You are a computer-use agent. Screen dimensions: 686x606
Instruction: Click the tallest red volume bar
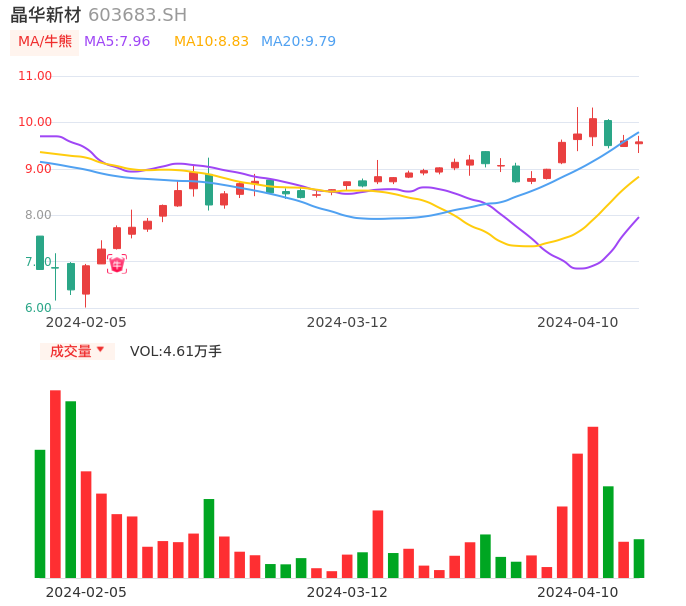click(56, 484)
